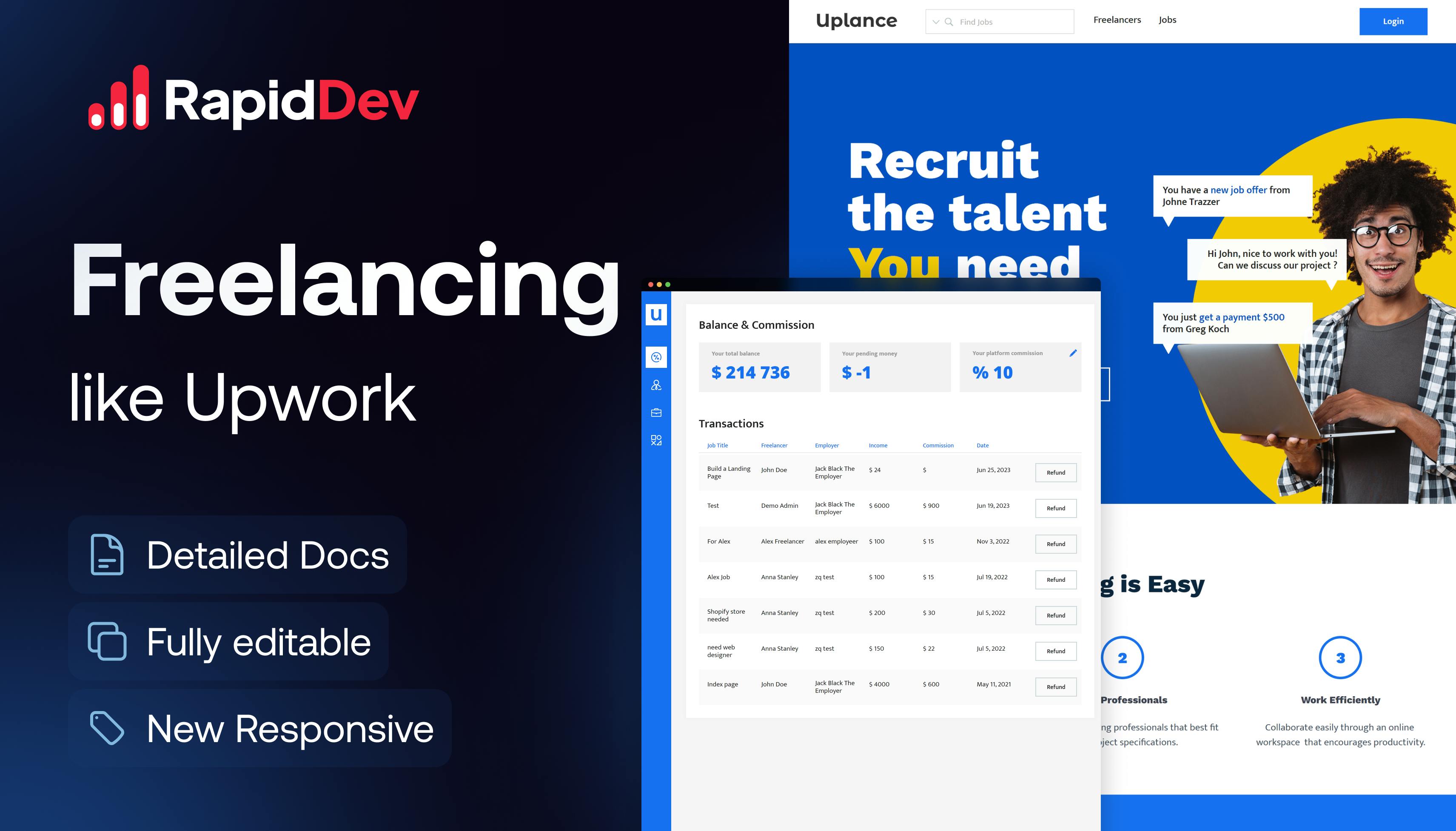Click the Jun 25, 2023 date cell
Image resolution: width=1456 pixels, height=831 pixels.
coord(993,470)
